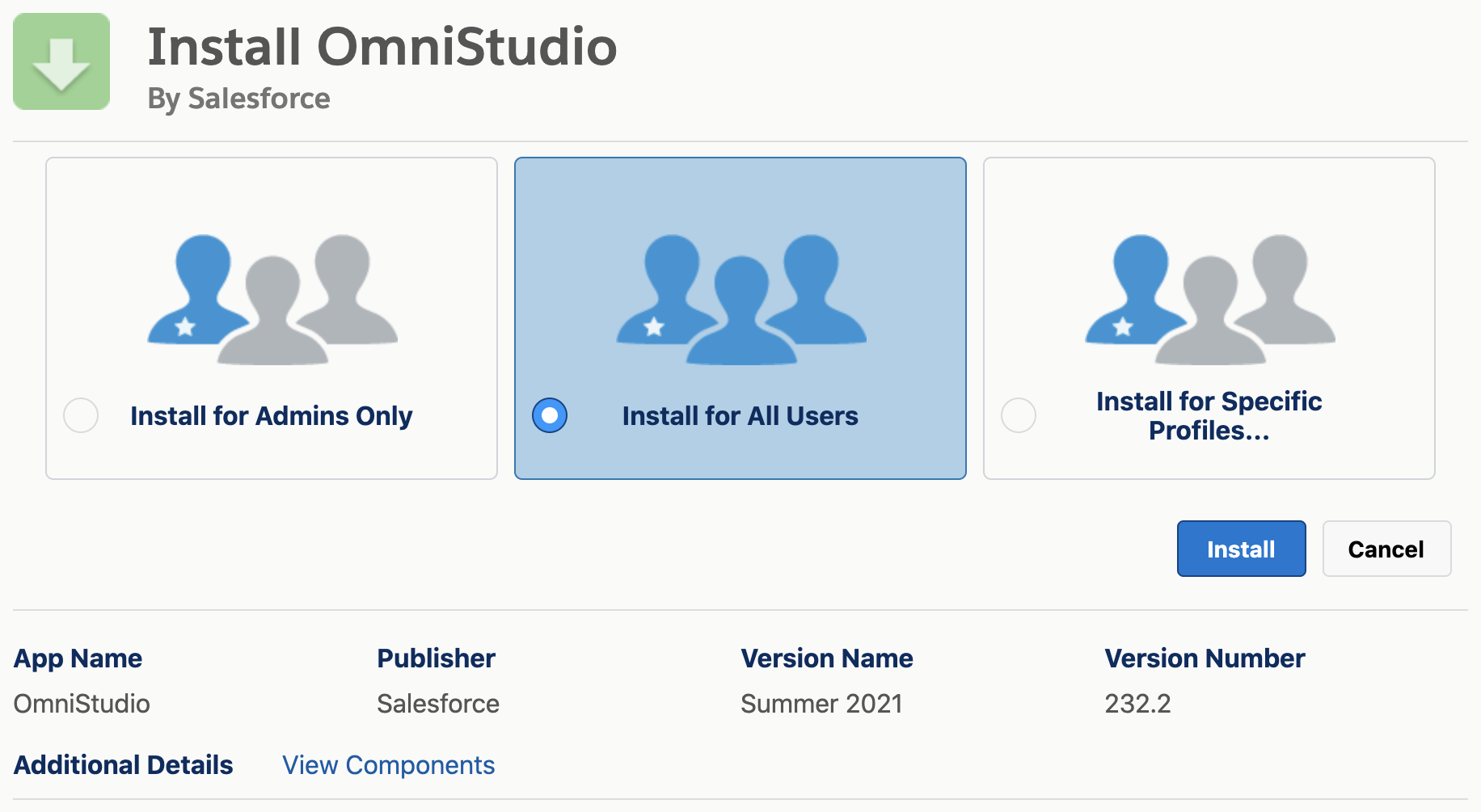
Task: Select the Install for Specific Profiles radio button
Action: coord(1018,415)
